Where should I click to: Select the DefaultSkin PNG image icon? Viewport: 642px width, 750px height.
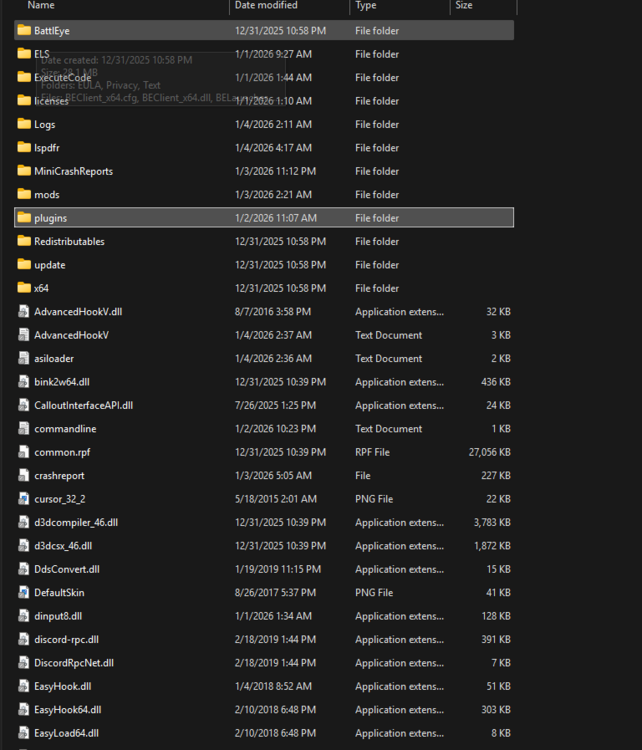coord(23,593)
